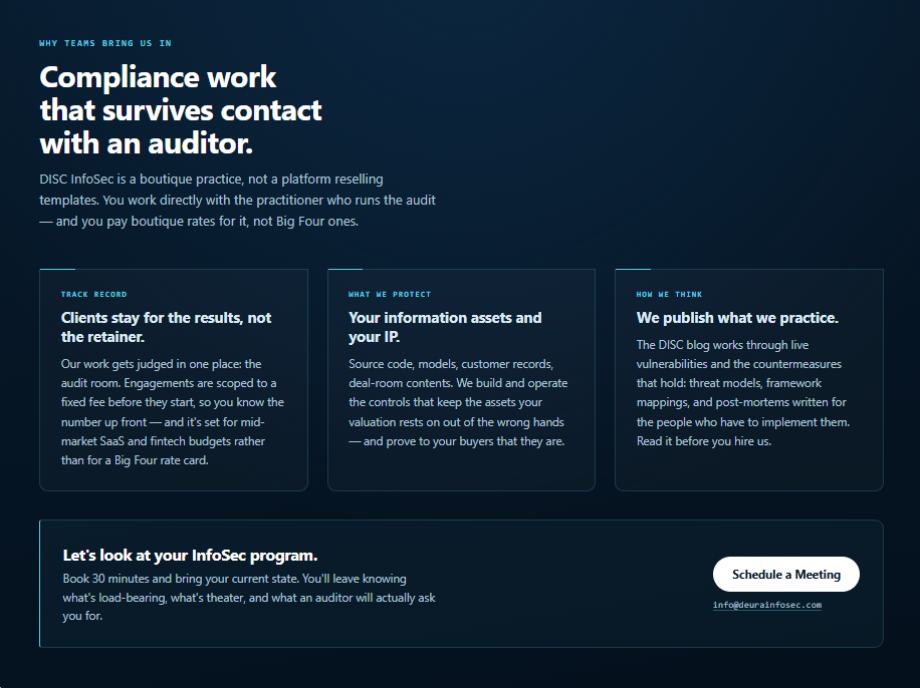Click the 'TRACK RECORD' card label

coord(94,294)
